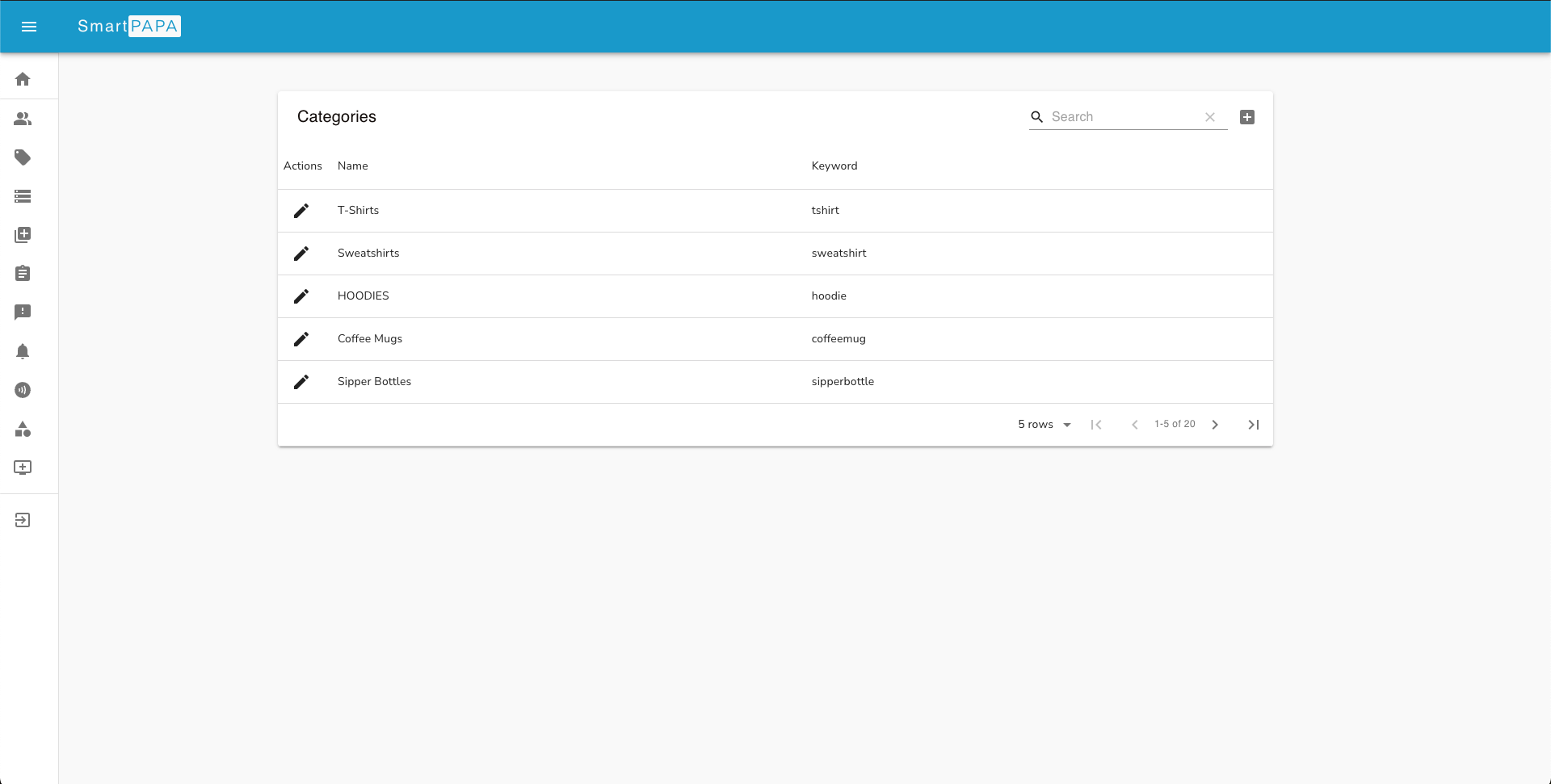Open the add-media icon in the sidebar
1551x784 pixels.
click(x=23, y=234)
